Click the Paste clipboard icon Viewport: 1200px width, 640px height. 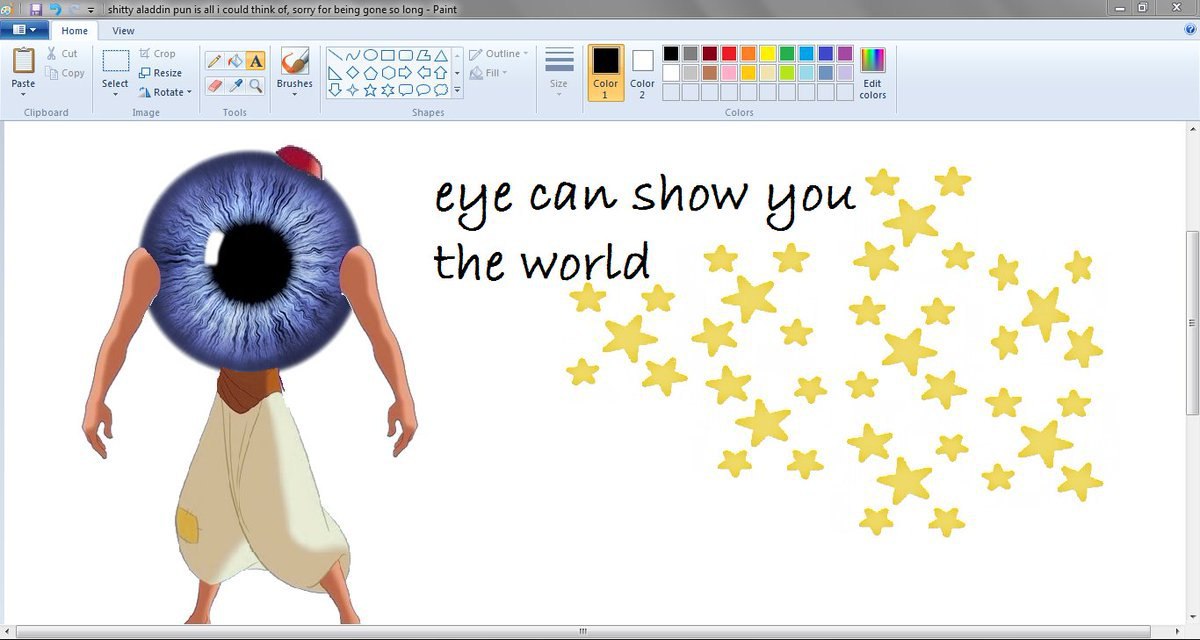click(x=23, y=61)
